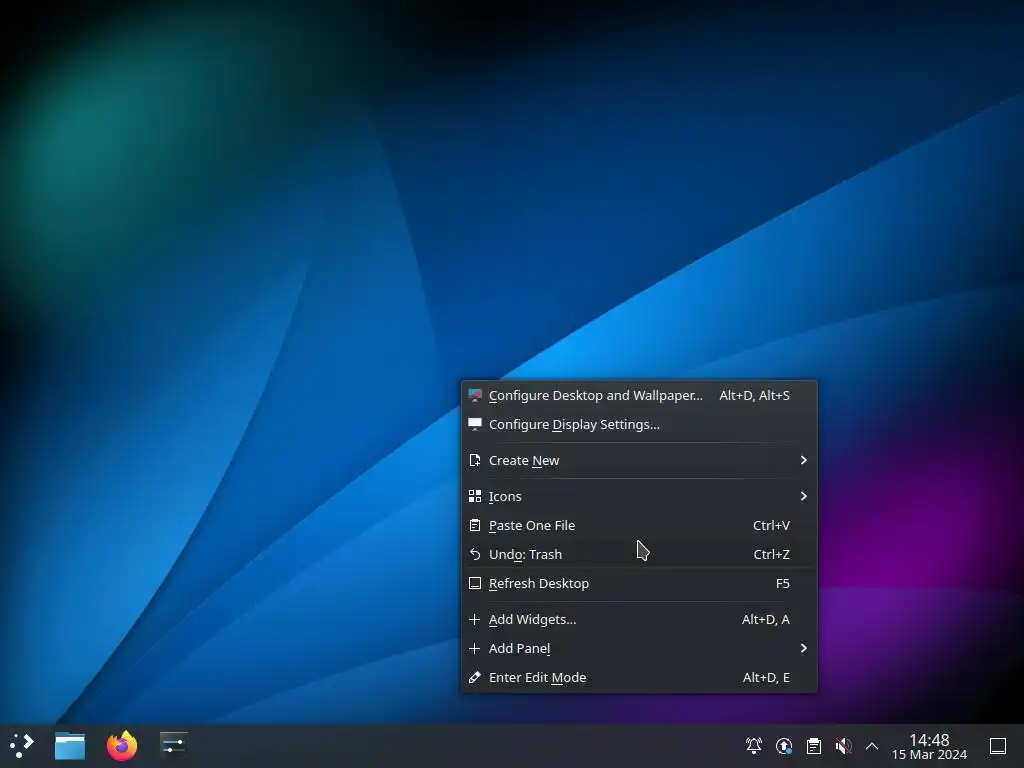The height and width of the screenshot is (768, 1024).
Task: Choose Enter Edit Mode
Action: coord(639,677)
